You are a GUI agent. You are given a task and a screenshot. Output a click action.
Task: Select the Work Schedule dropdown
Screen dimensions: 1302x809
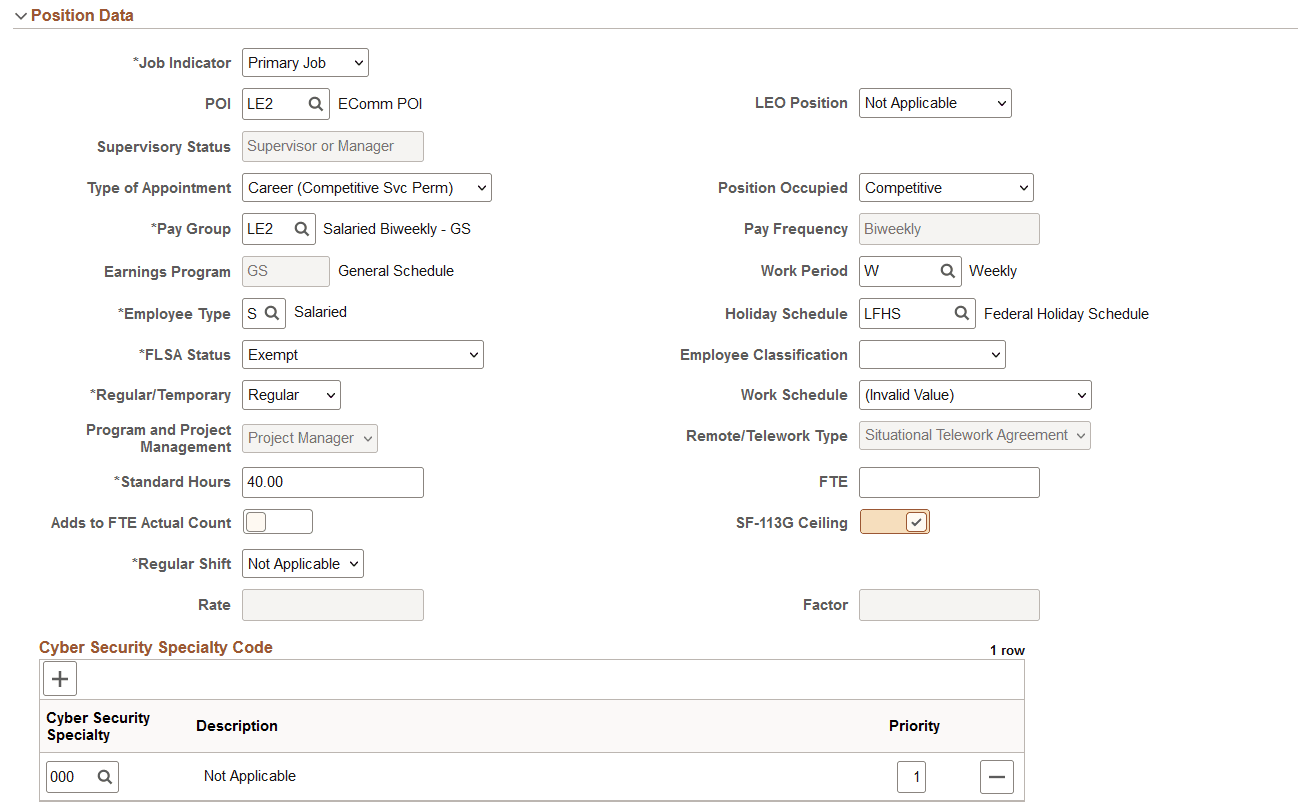pos(974,395)
